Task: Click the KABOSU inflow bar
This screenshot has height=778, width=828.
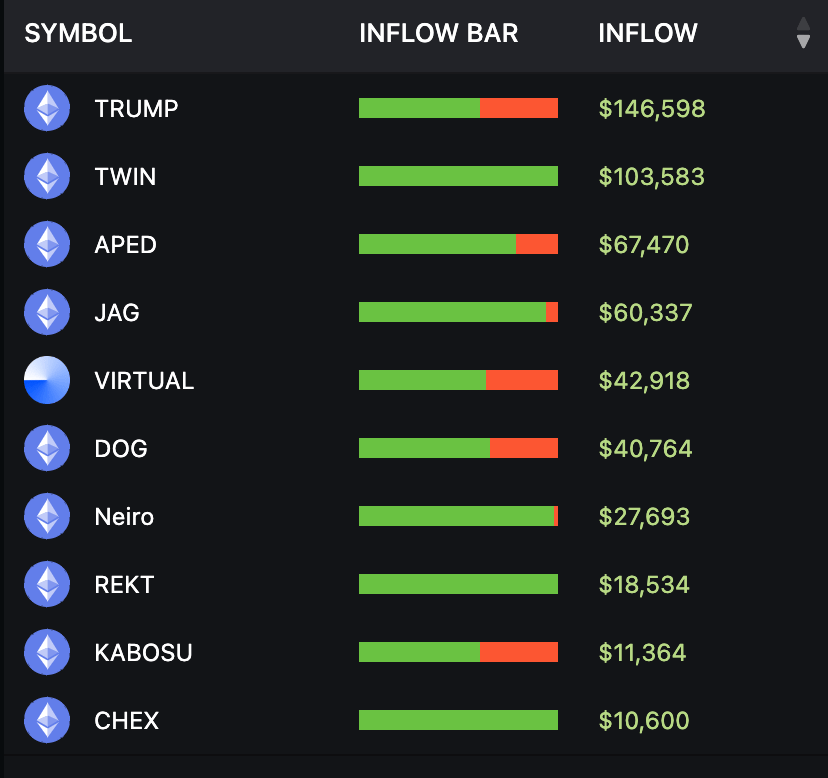Action: [x=458, y=652]
